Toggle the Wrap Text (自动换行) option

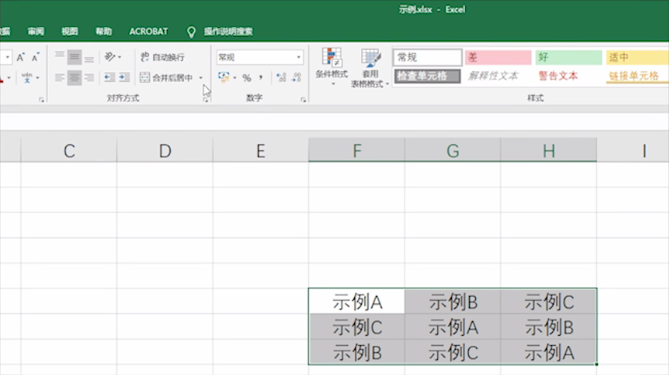click(x=163, y=57)
